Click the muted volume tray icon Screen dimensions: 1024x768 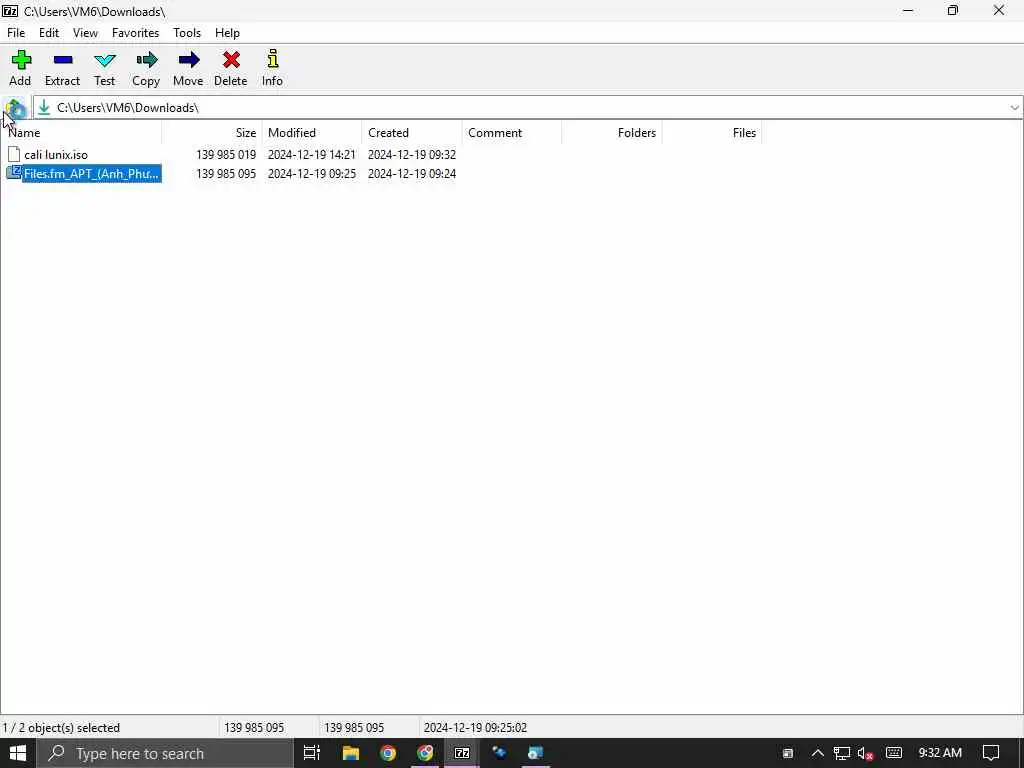click(x=865, y=754)
